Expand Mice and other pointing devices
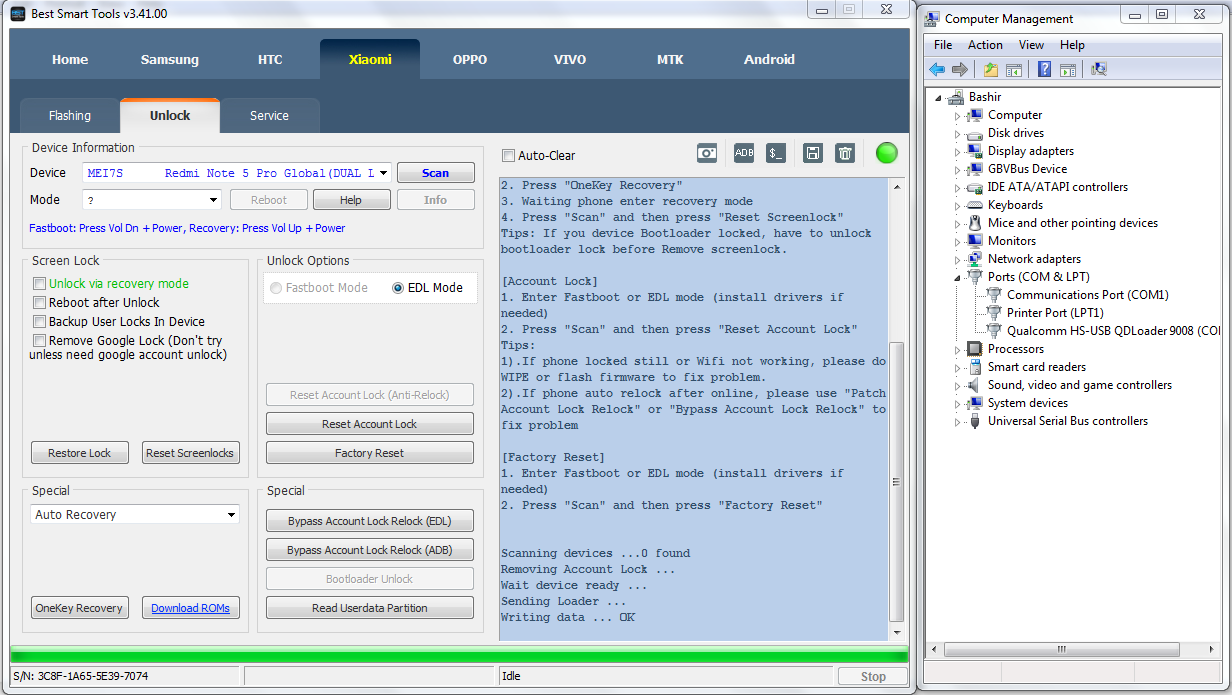Viewport: 1232px width, 695px height. 957,224
